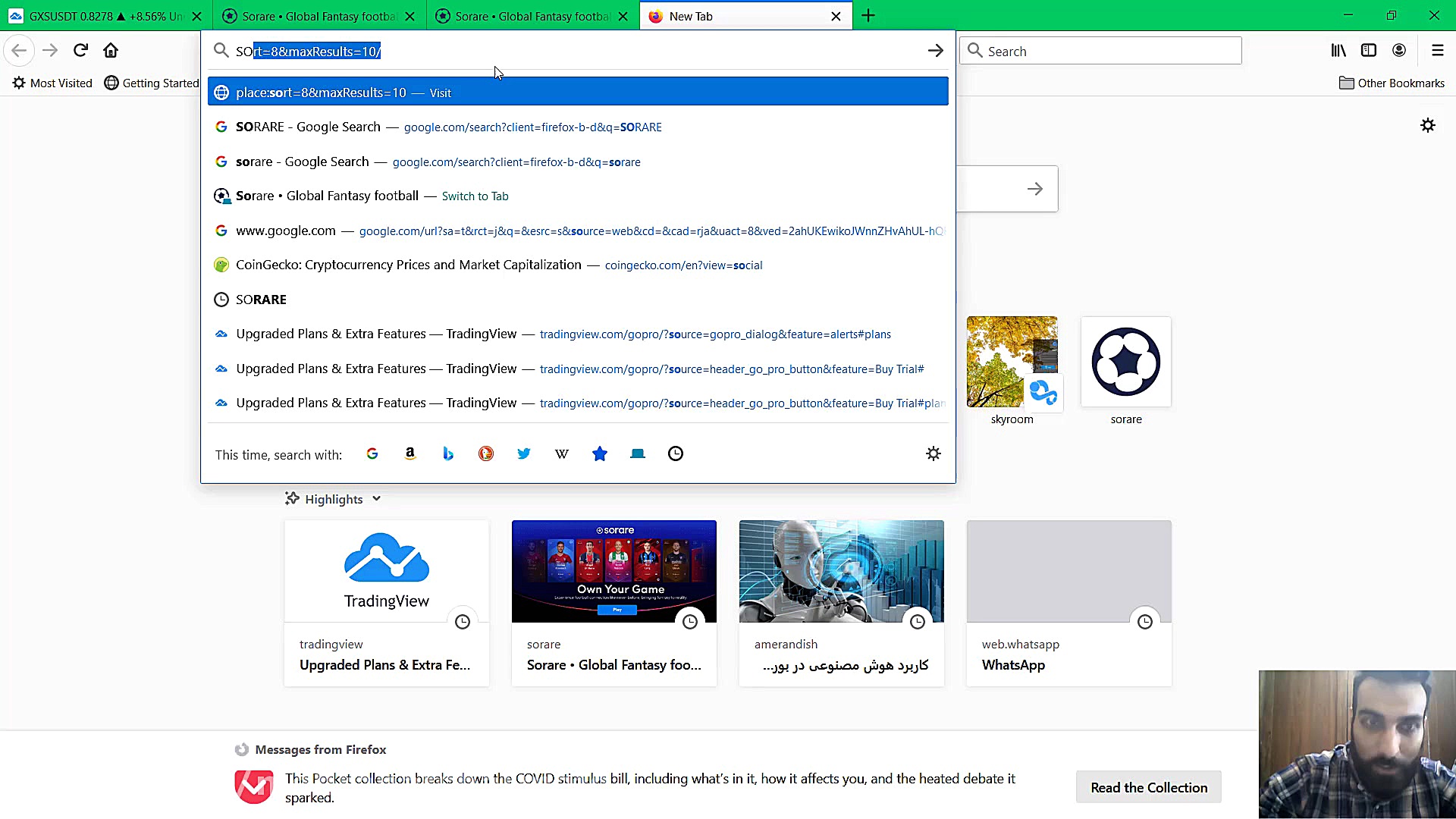Open the Library toolbar icon
The image size is (1456, 819).
(x=1338, y=51)
